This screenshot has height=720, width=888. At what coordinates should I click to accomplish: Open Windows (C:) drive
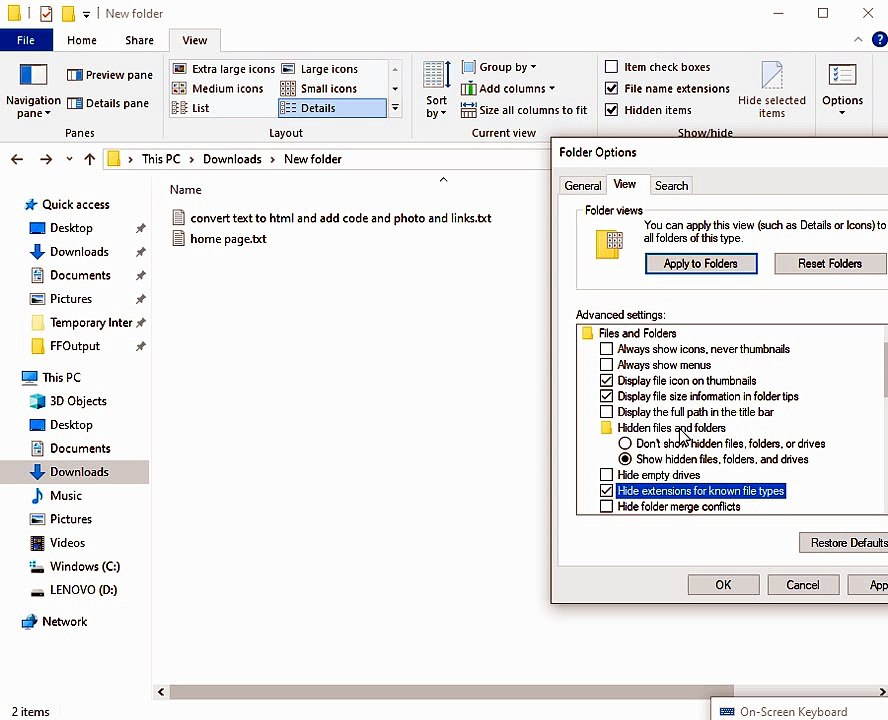pyautogui.click(x=75, y=566)
